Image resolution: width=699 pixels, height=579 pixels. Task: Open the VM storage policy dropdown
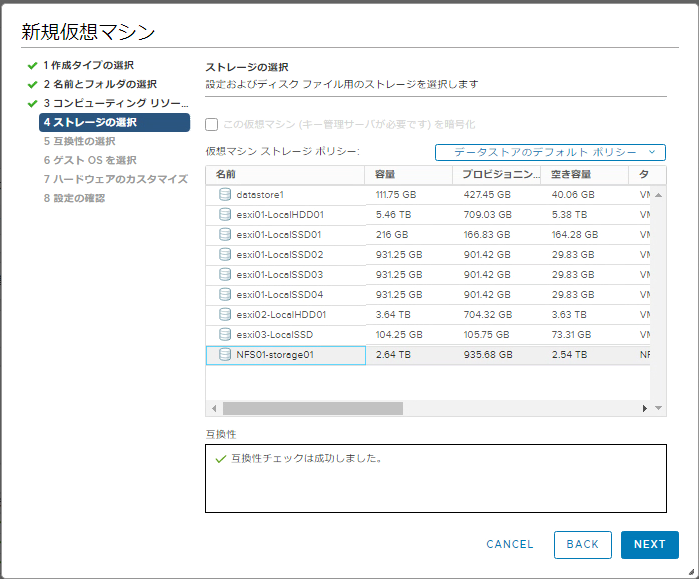coord(550,152)
